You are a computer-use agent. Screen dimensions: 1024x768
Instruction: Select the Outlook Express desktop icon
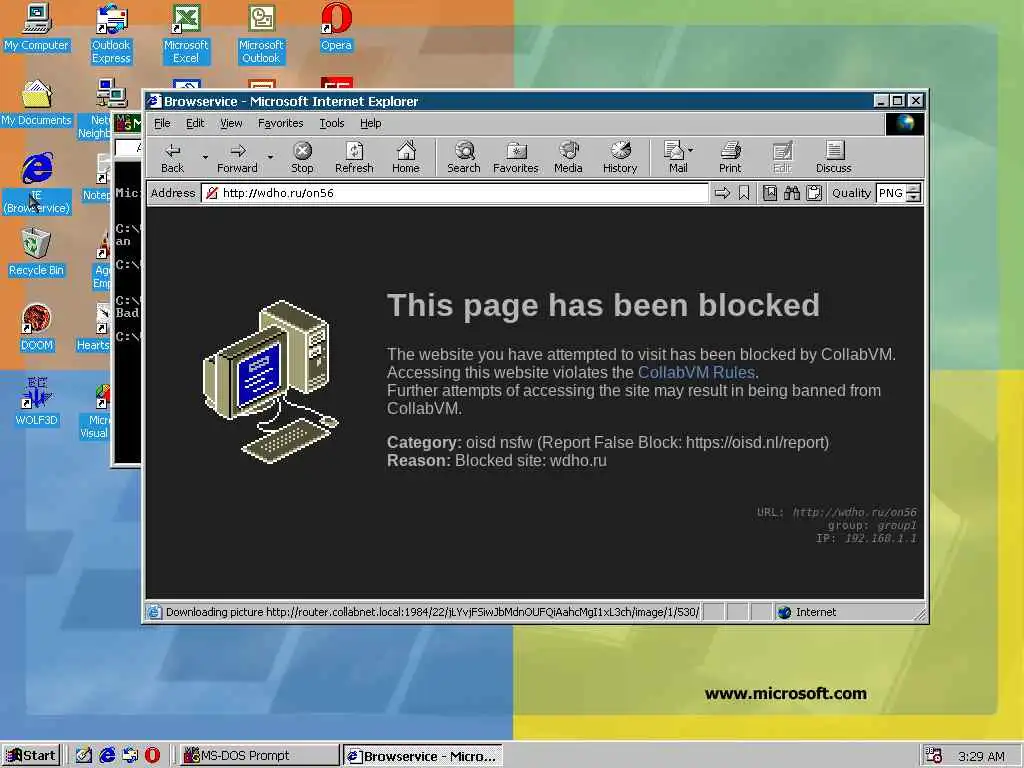pyautogui.click(x=111, y=34)
